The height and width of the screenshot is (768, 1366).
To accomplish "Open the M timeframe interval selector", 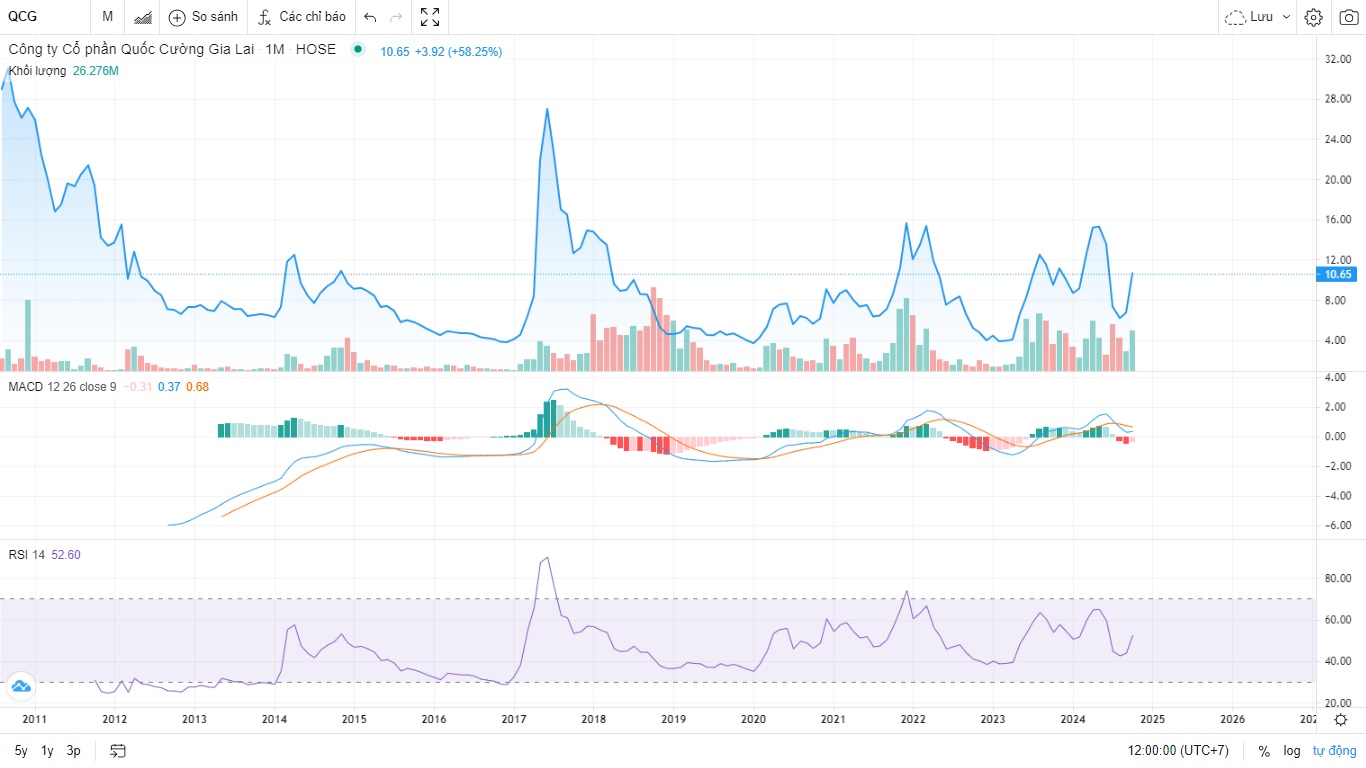I will tap(107, 17).
